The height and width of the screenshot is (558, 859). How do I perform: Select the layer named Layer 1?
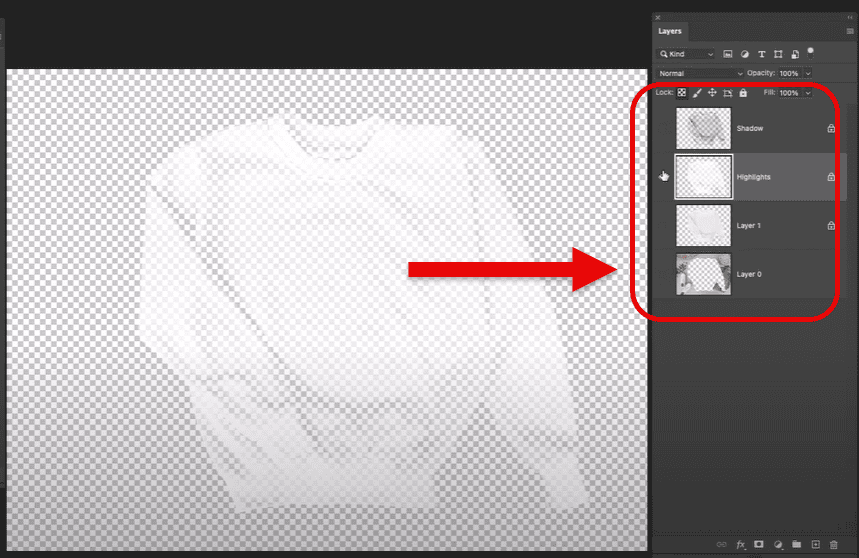tap(748, 226)
